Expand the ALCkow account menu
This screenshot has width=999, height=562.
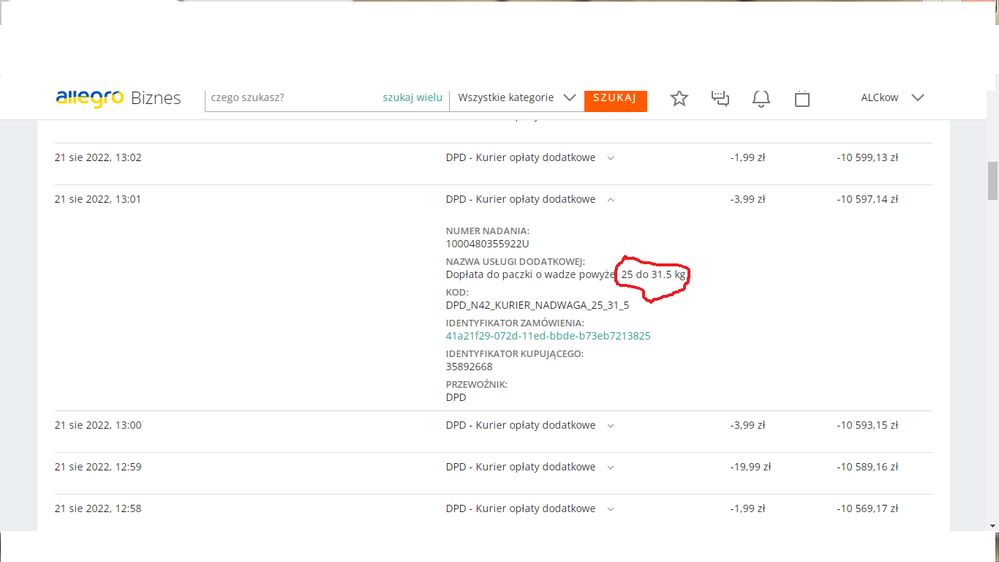coord(892,98)
